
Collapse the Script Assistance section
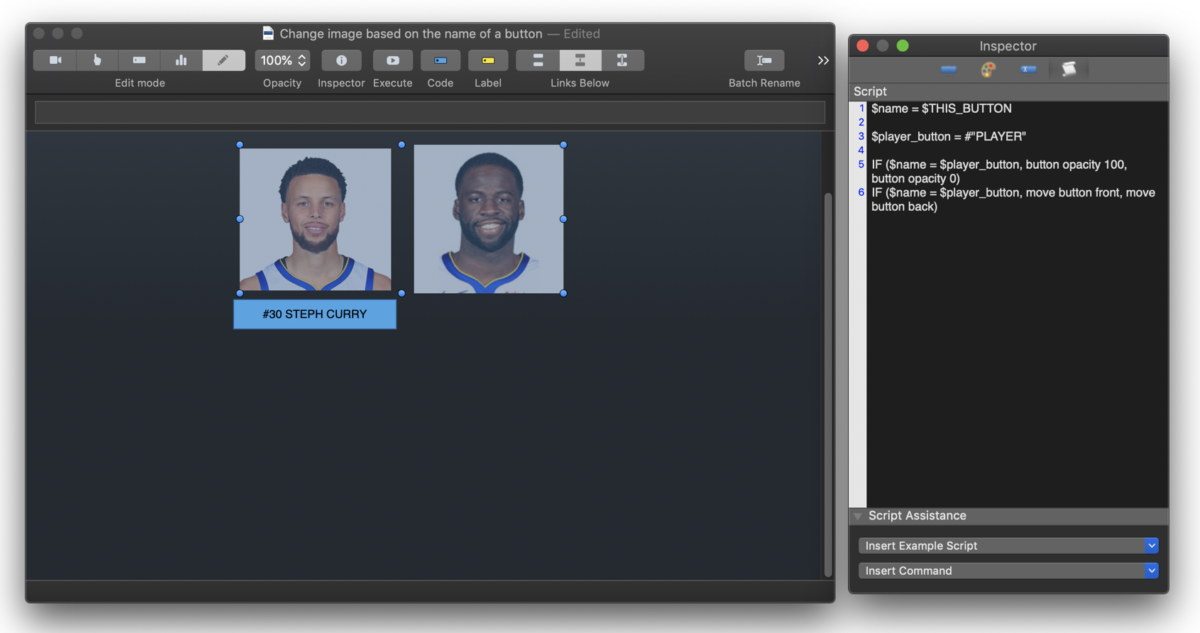(858, 515)
